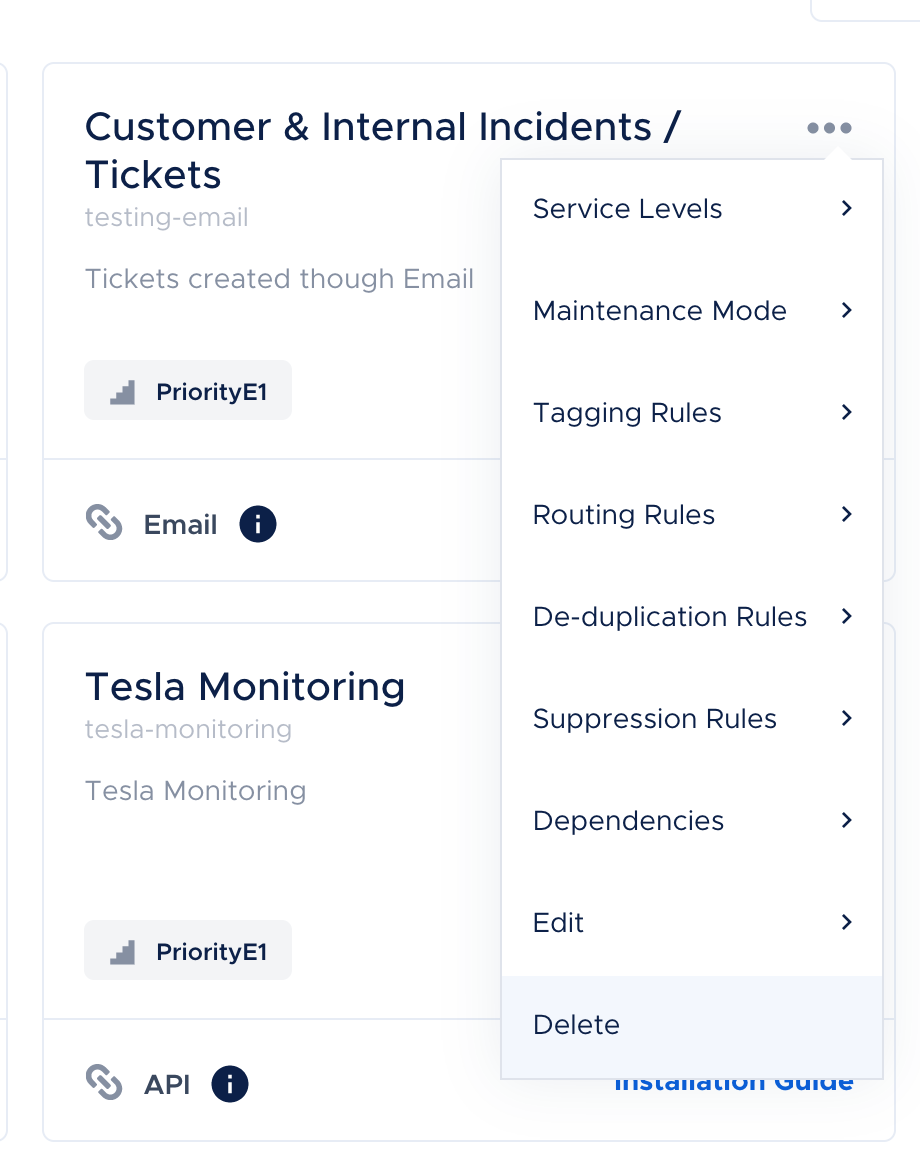
Task: Choose Suppression Rules in the dropdown menu
Action: 655,719
